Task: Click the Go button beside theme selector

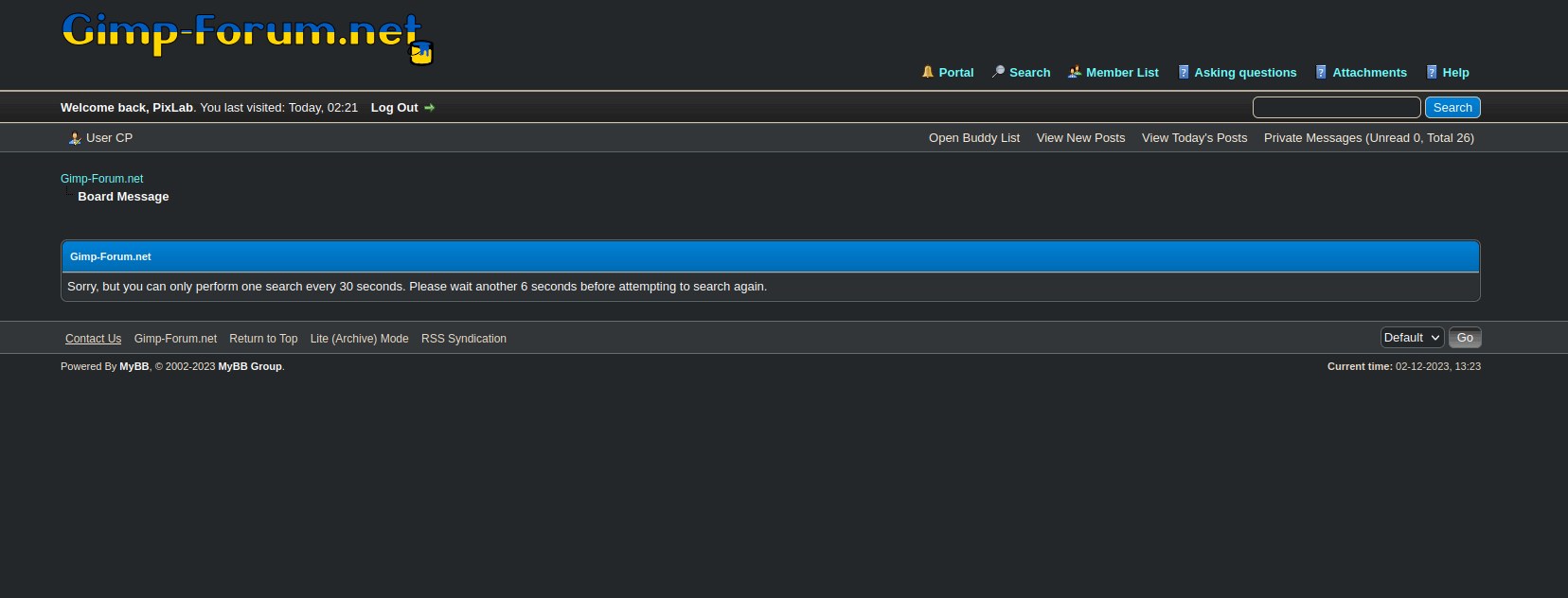Action: pos(1465,338)
